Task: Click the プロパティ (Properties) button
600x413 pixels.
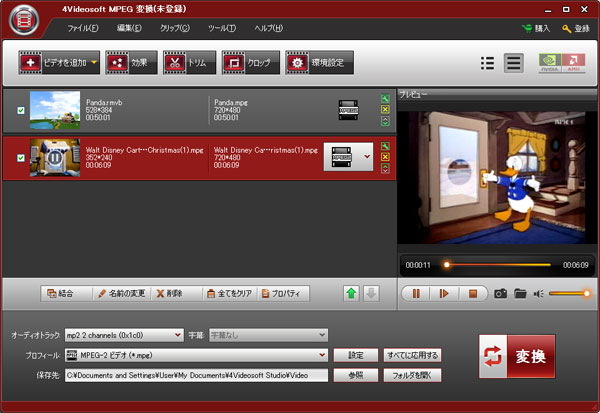Action: click(284, 294)
